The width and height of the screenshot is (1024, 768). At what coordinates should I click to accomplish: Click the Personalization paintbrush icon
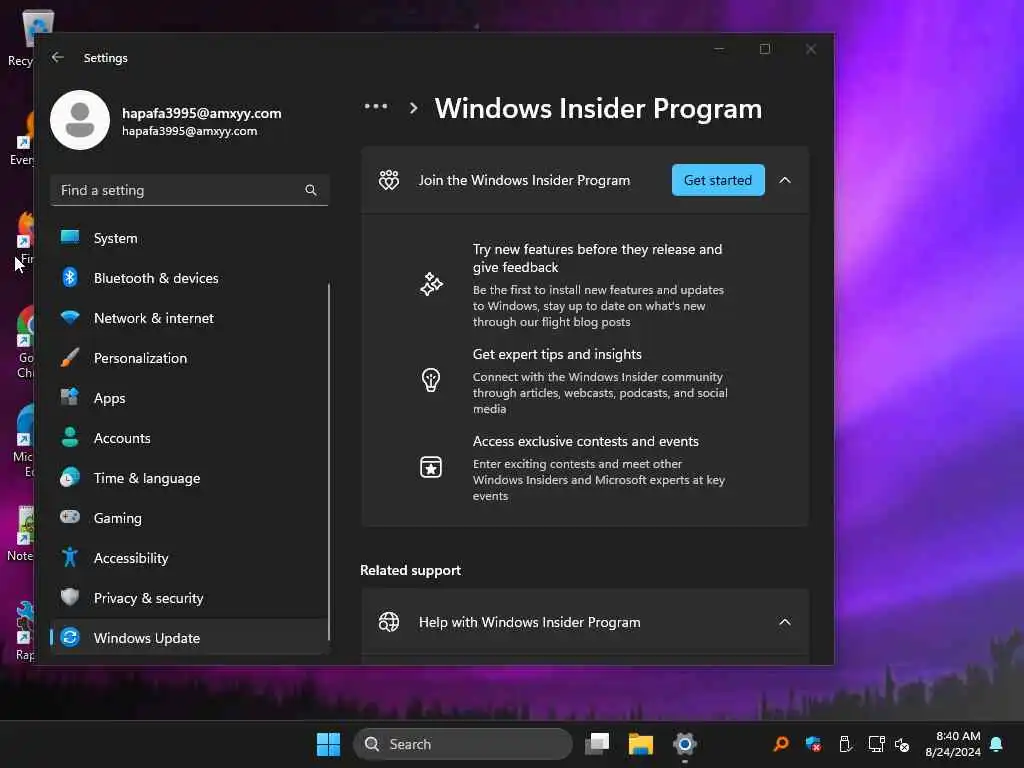pos(70,357)
